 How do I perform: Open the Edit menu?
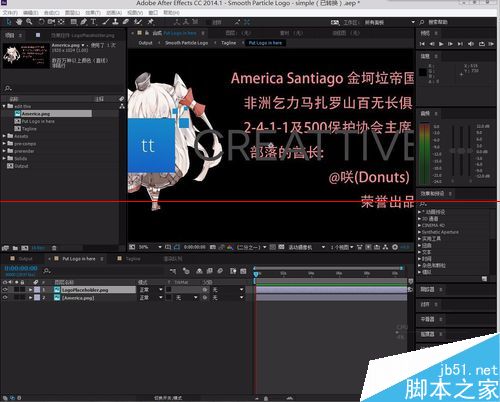(31, 13)
